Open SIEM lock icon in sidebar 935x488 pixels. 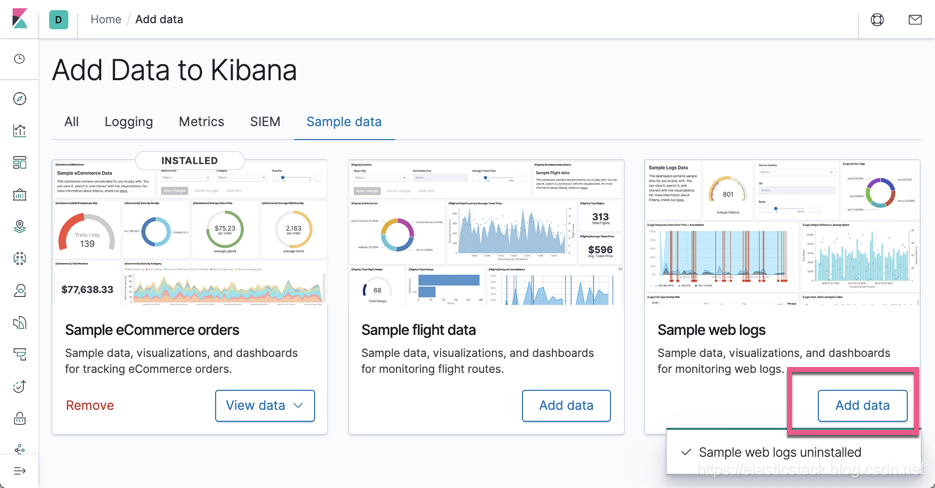pyautogui.click(x=20, y=418)
